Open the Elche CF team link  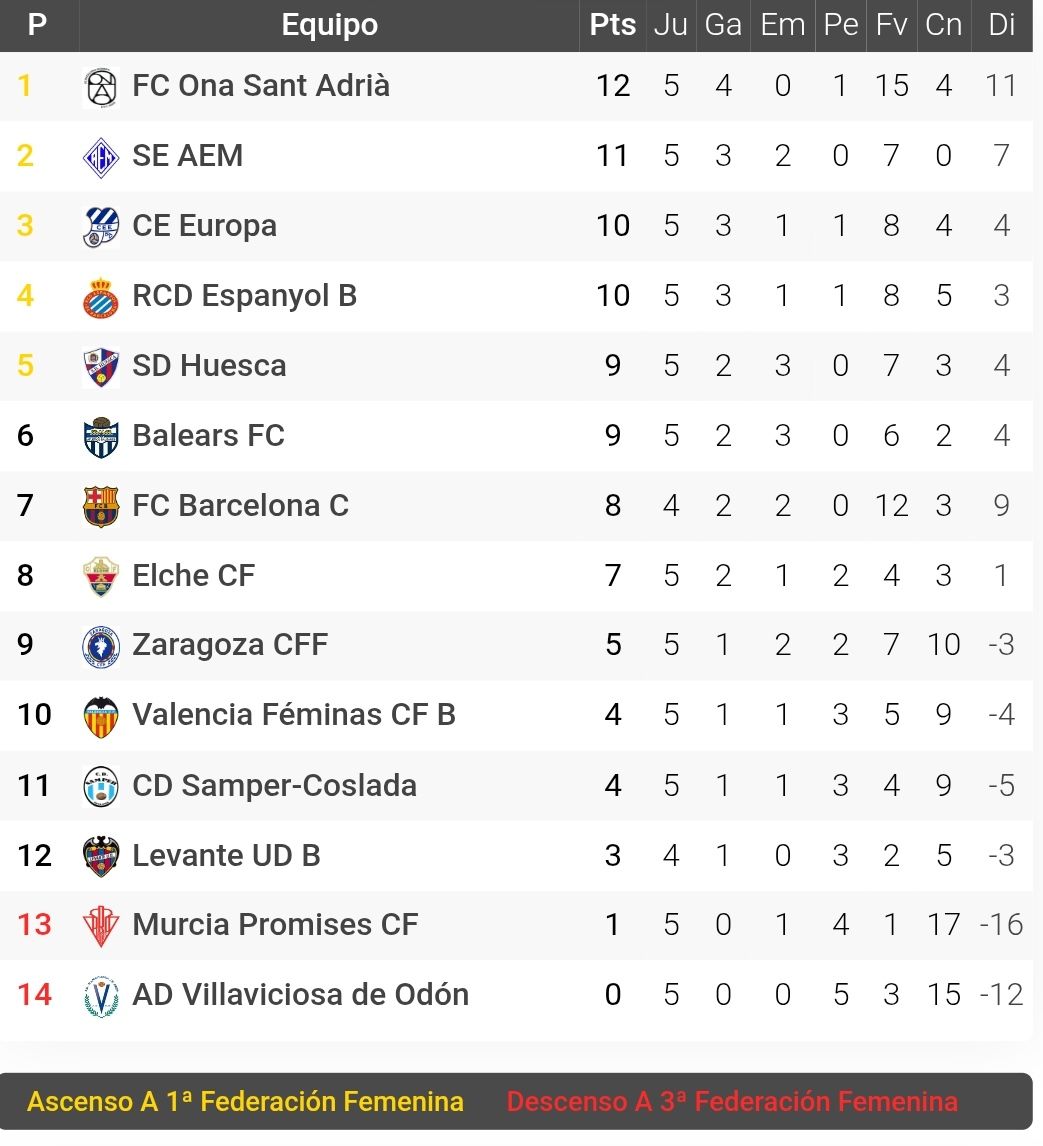tap(194, 576)
